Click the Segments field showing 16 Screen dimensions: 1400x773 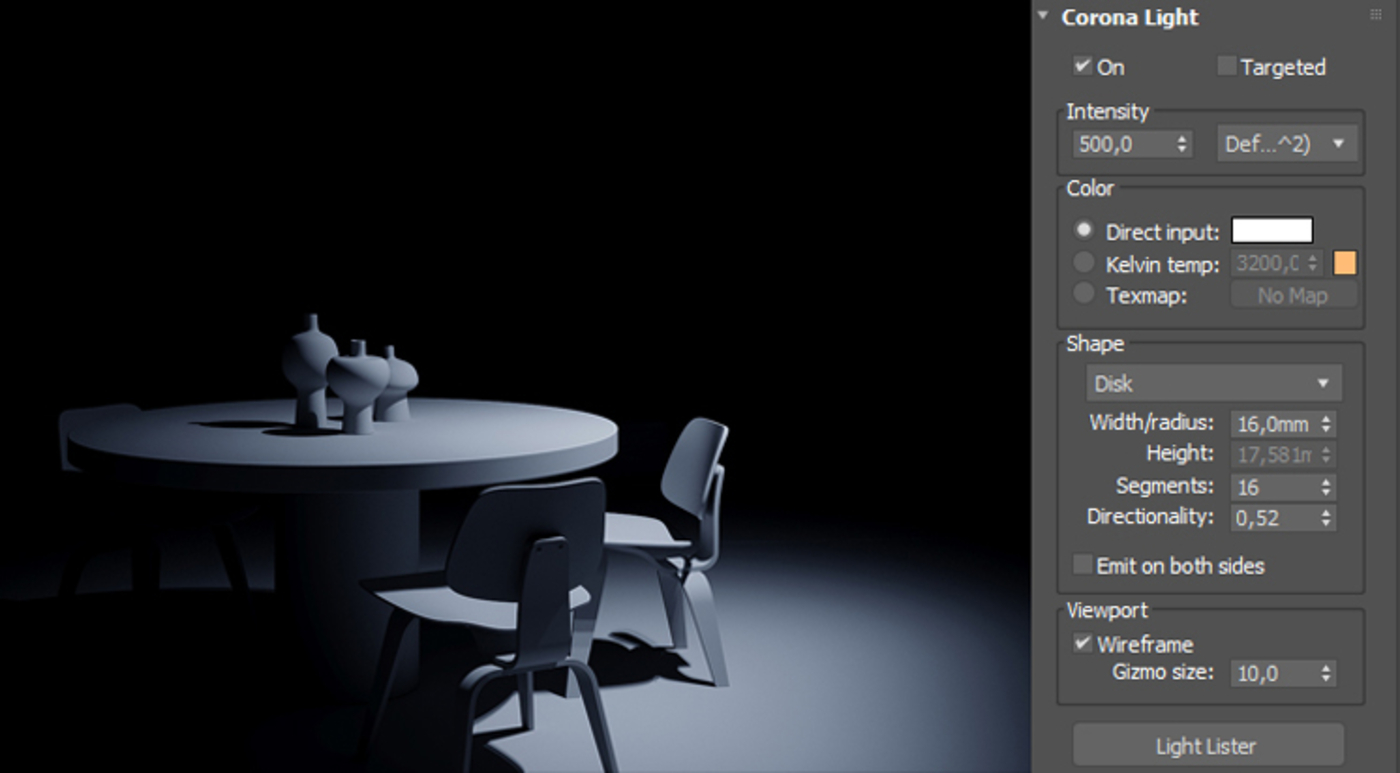point(1274,487)
